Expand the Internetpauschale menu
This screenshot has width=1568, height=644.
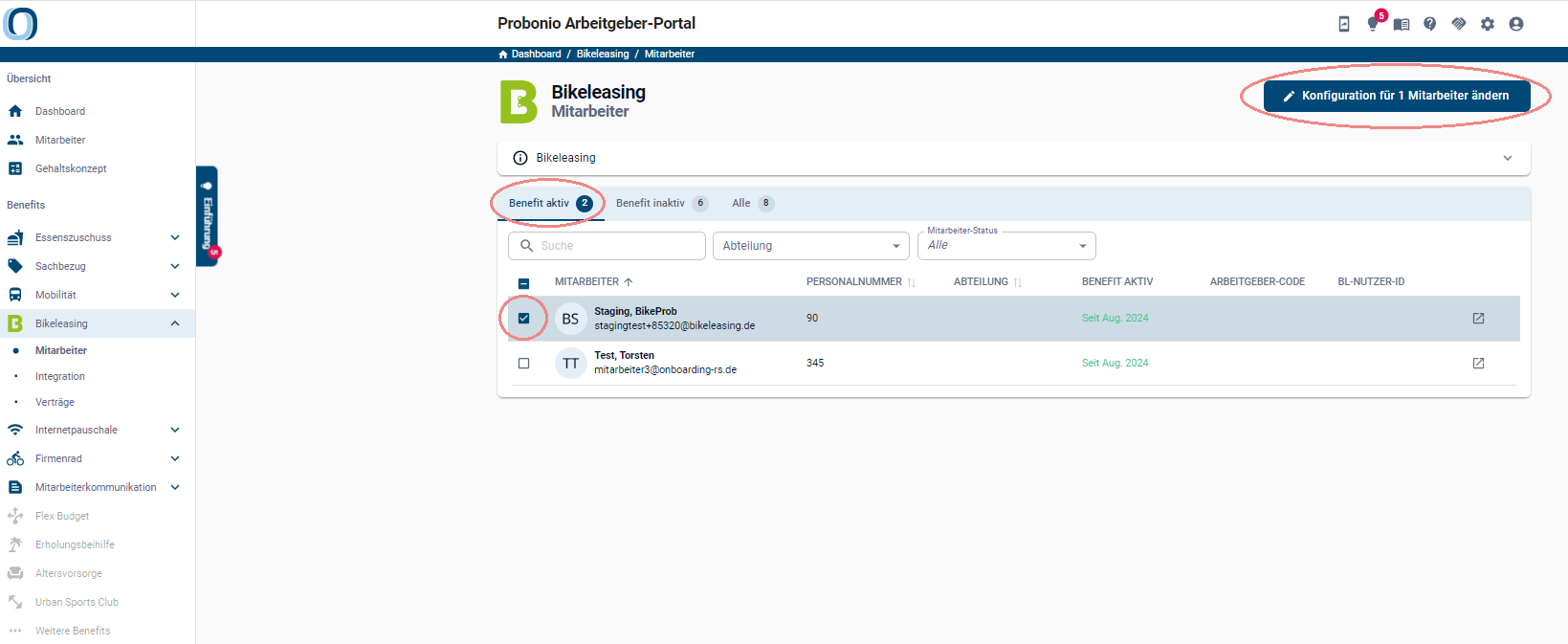[x=175, y=430]
